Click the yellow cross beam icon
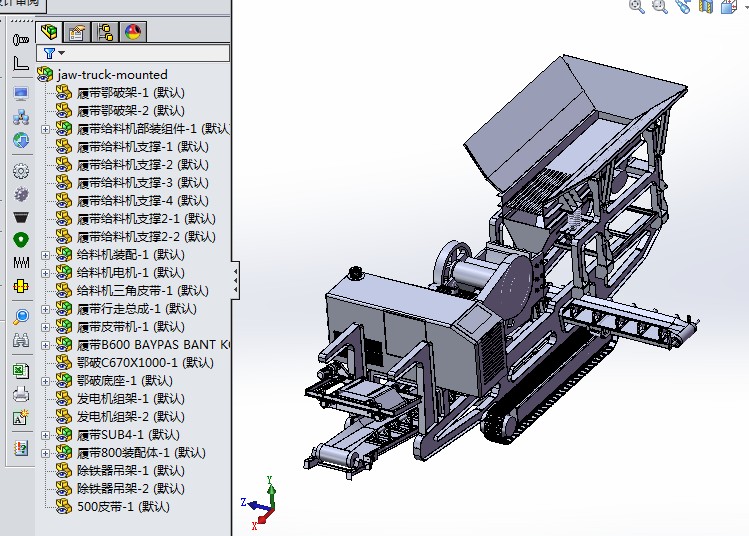The width and height of the screenshot is (749, 536). point(21,286)
